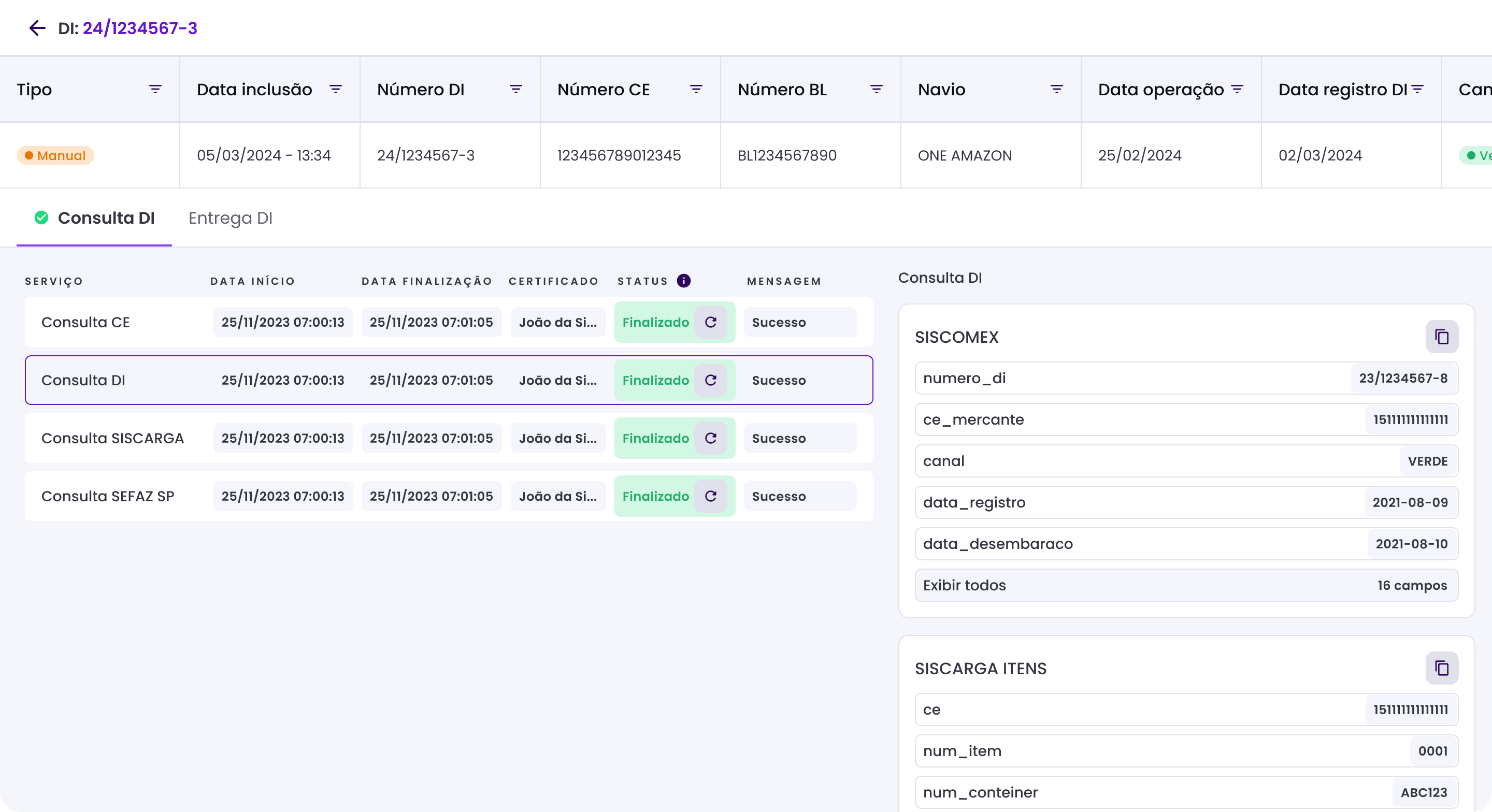The image size is (1492, 812).
Task: Filter by Número CE column
Action: [696, 89]
